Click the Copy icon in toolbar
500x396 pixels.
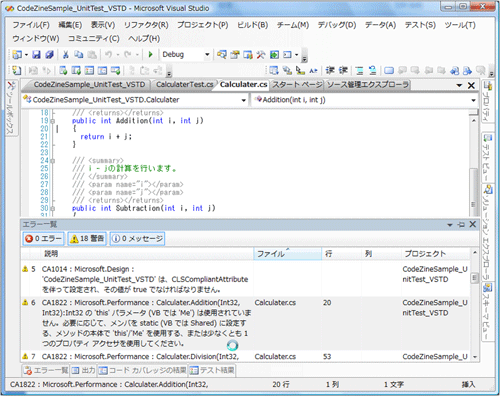pos(79,54)
